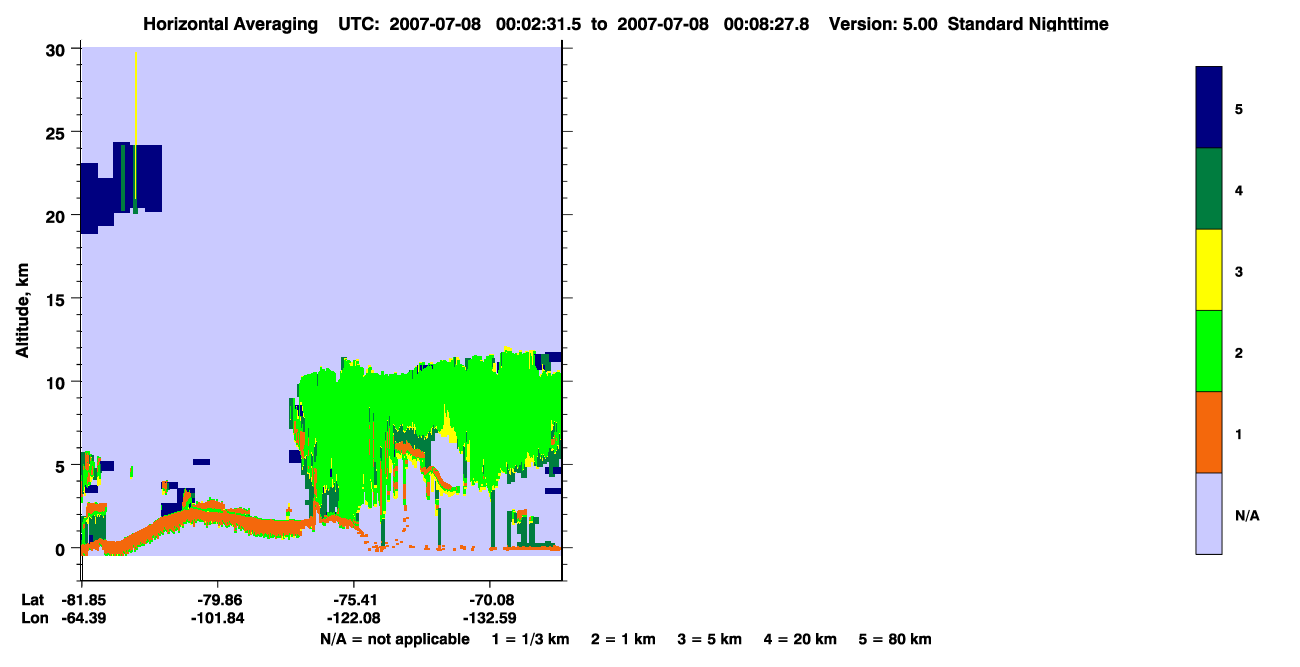Click the x-axis 'Lon' row label
This screenshot has width=1300, height=667.
[34, 618]
